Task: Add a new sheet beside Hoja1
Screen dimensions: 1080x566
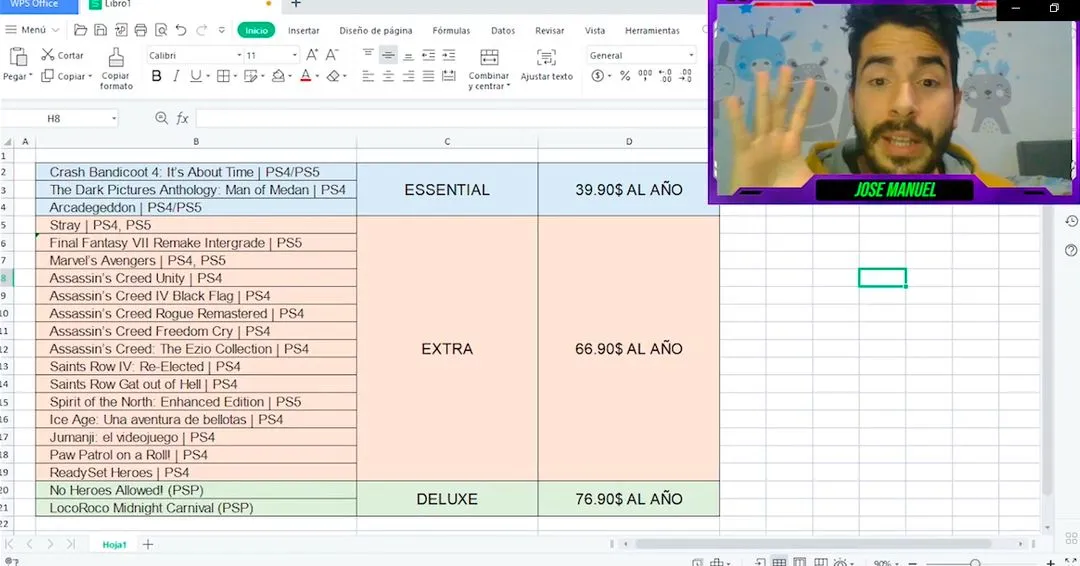Action: coord(147,544)
